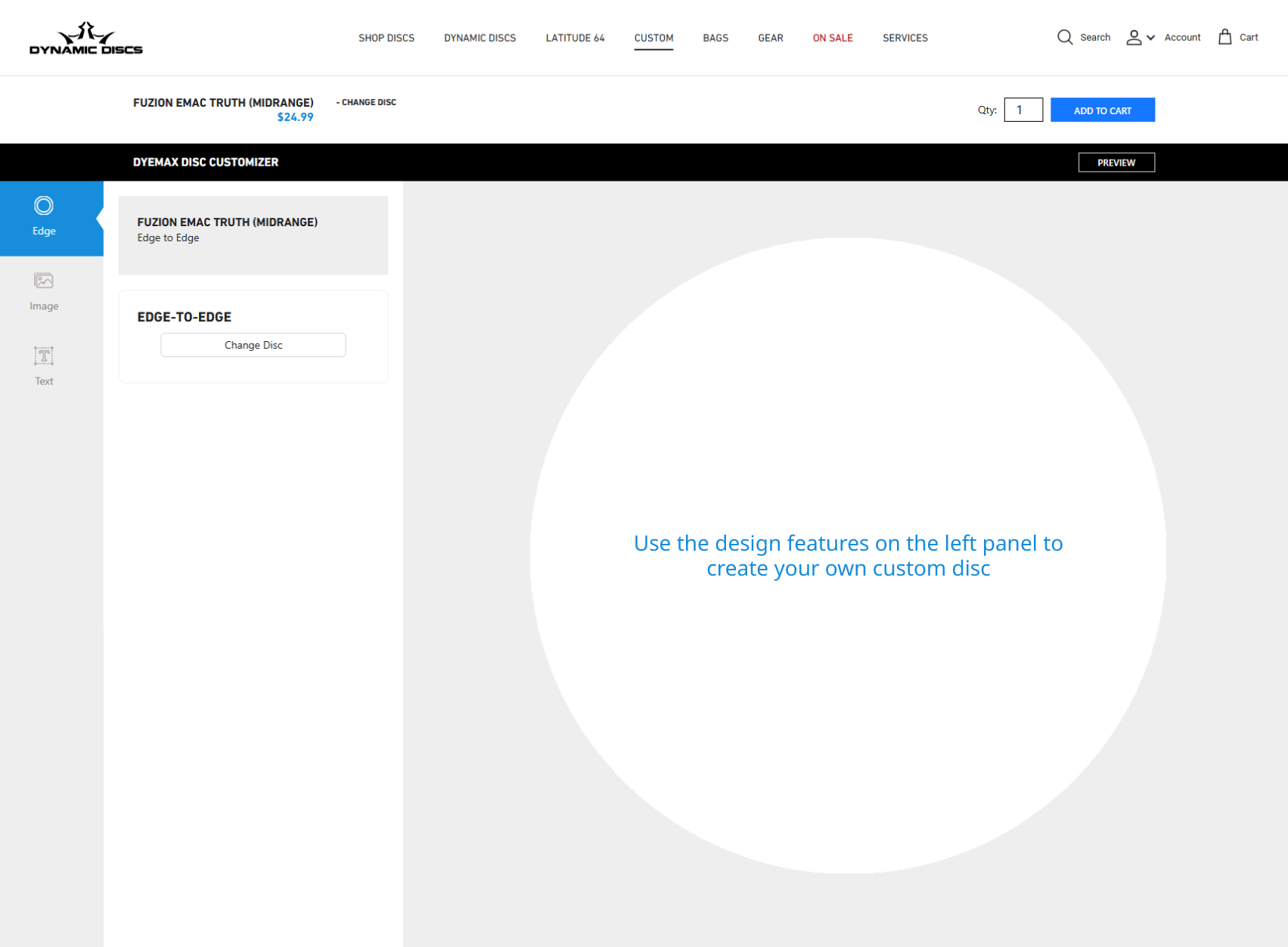Expand the account dropdown chevron
1288x947 pixels.
[x=1150, y=37]
